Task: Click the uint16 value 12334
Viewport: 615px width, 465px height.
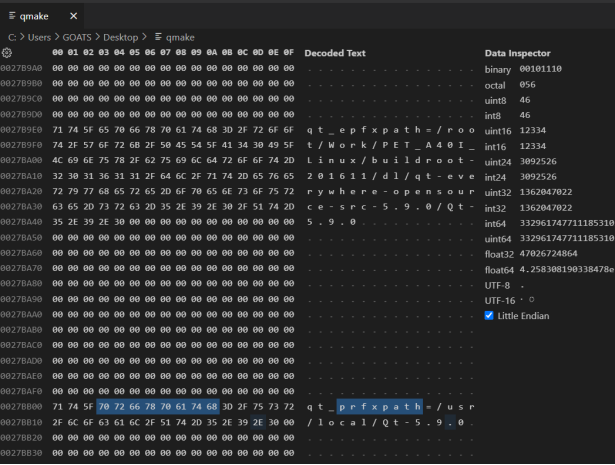Action: coord(533,132)
